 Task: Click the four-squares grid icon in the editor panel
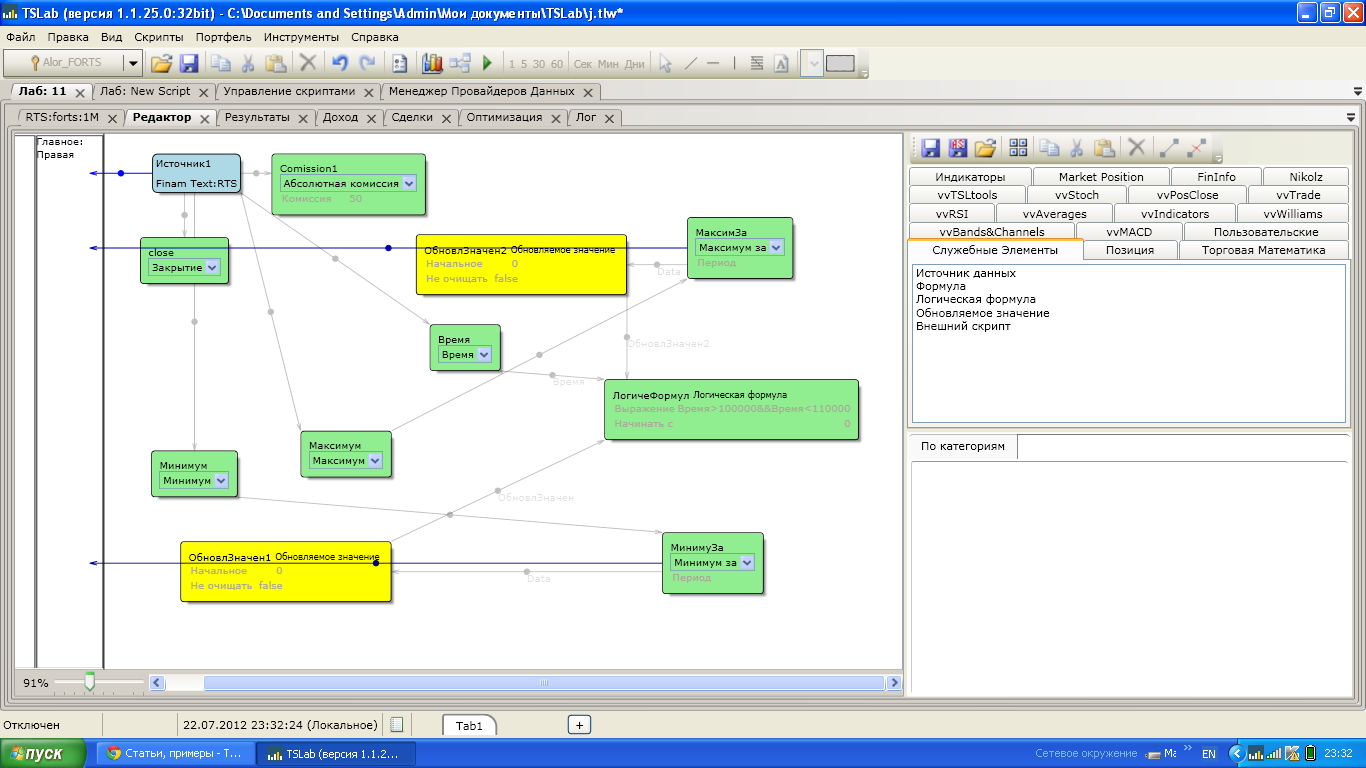pyautogui.click(x=1019, y=148)
